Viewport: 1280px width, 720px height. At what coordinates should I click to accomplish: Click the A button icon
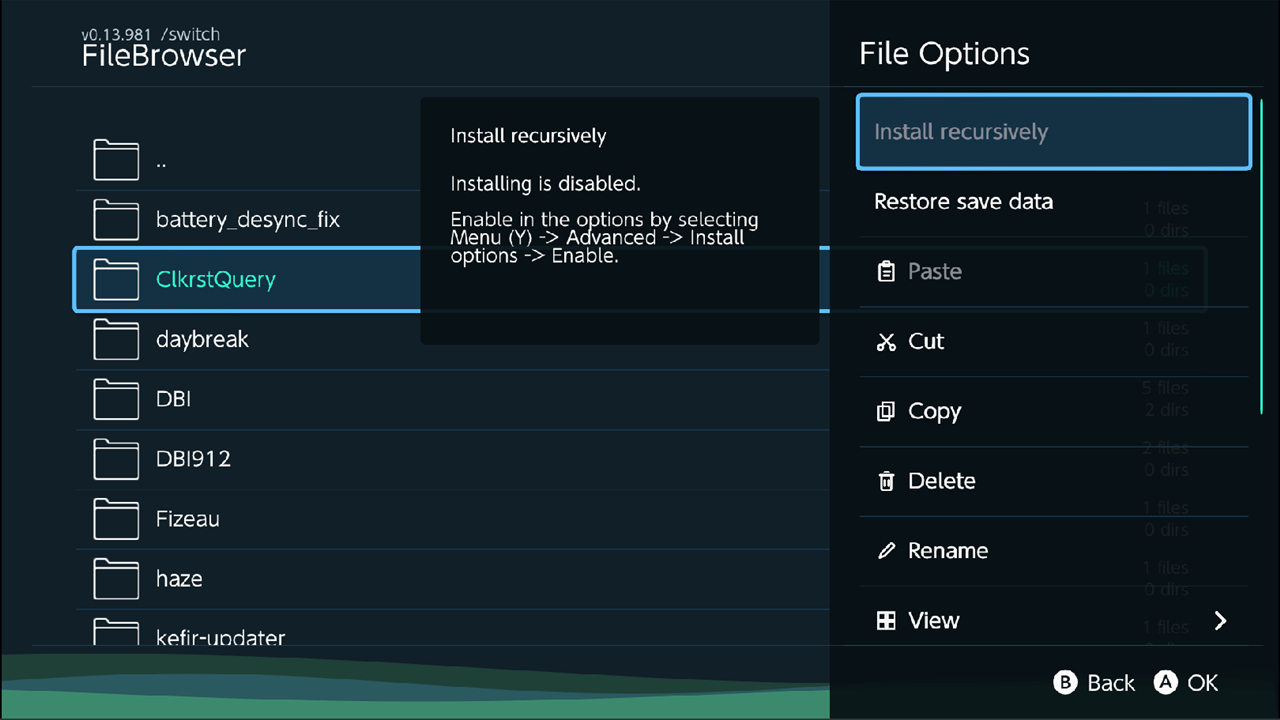1165,682
